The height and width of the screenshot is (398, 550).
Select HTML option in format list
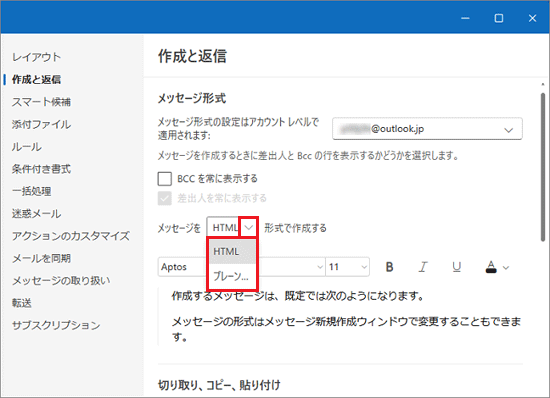[232, 251]
